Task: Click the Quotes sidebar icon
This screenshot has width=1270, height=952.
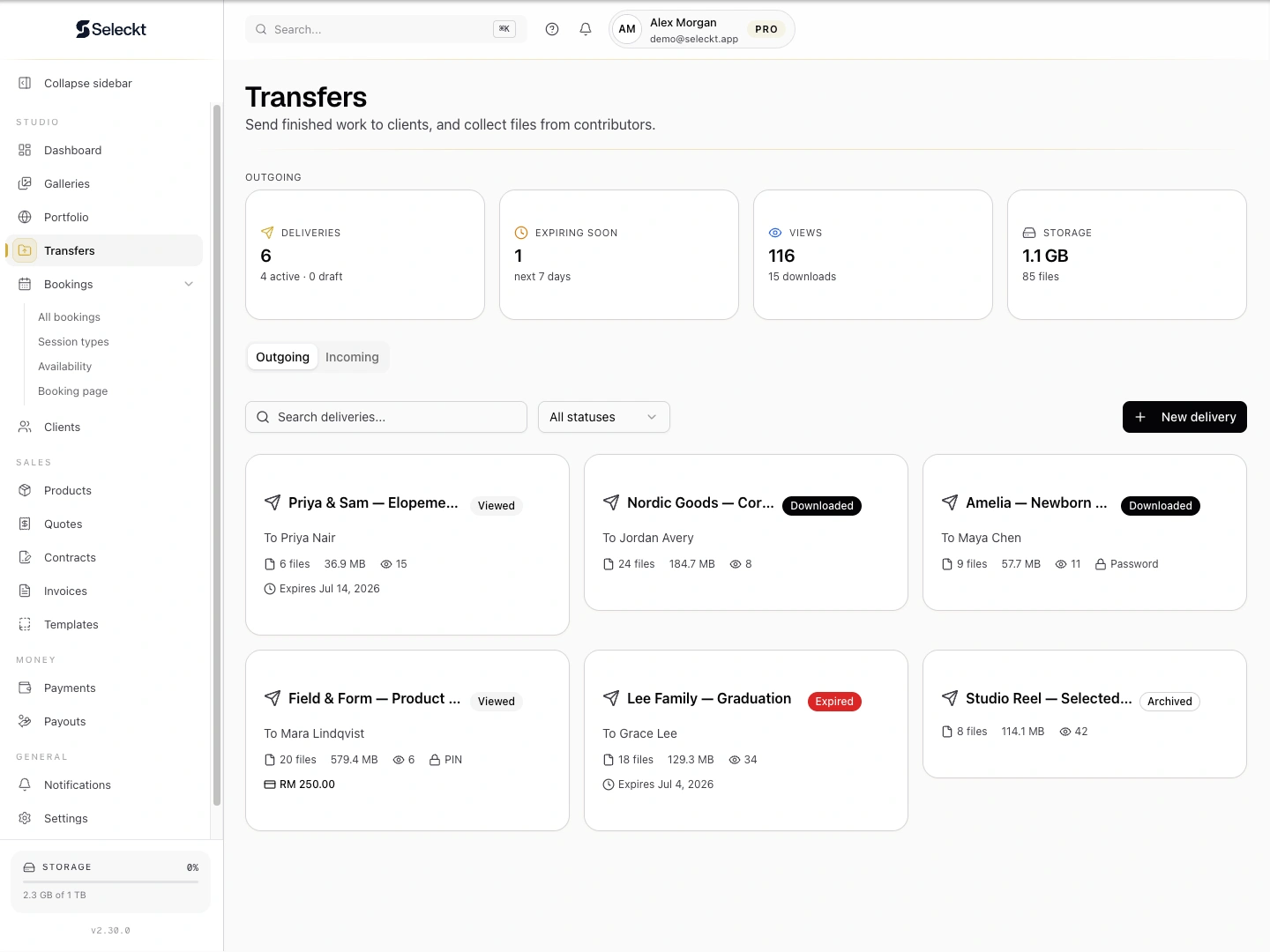Action: pos(25,524)
